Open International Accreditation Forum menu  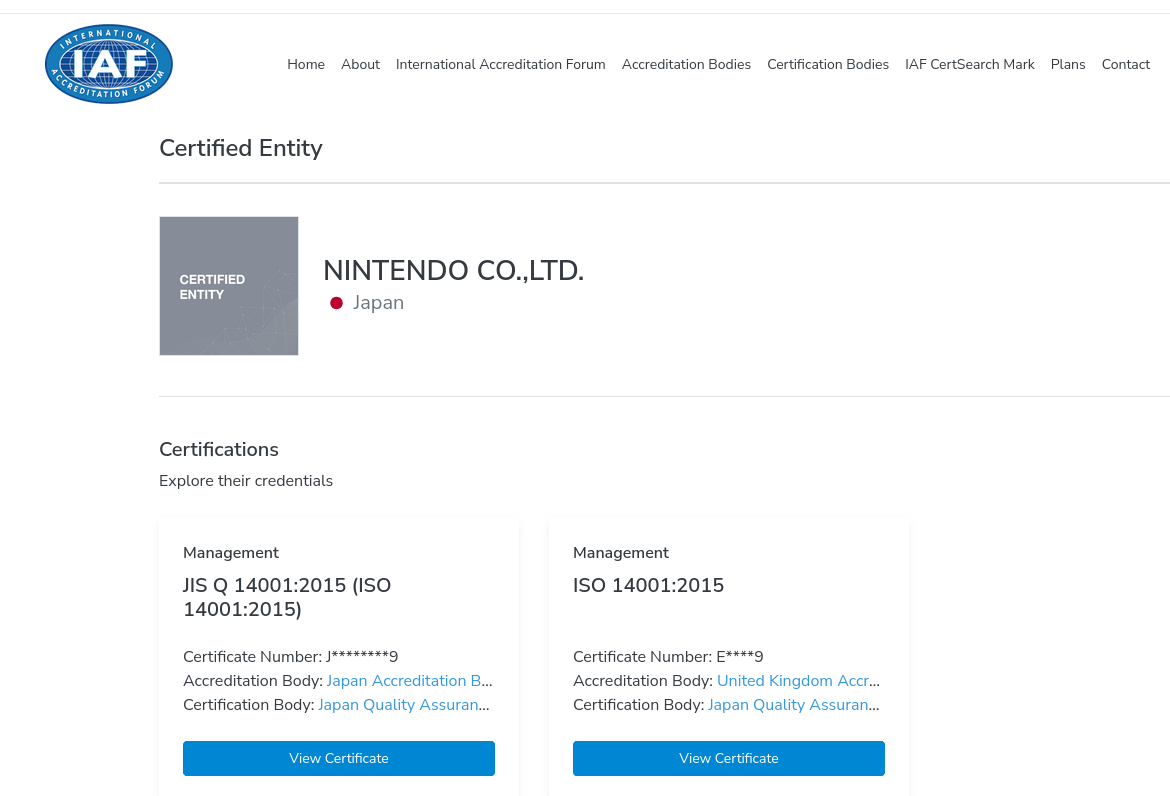[x=501, y=64]
